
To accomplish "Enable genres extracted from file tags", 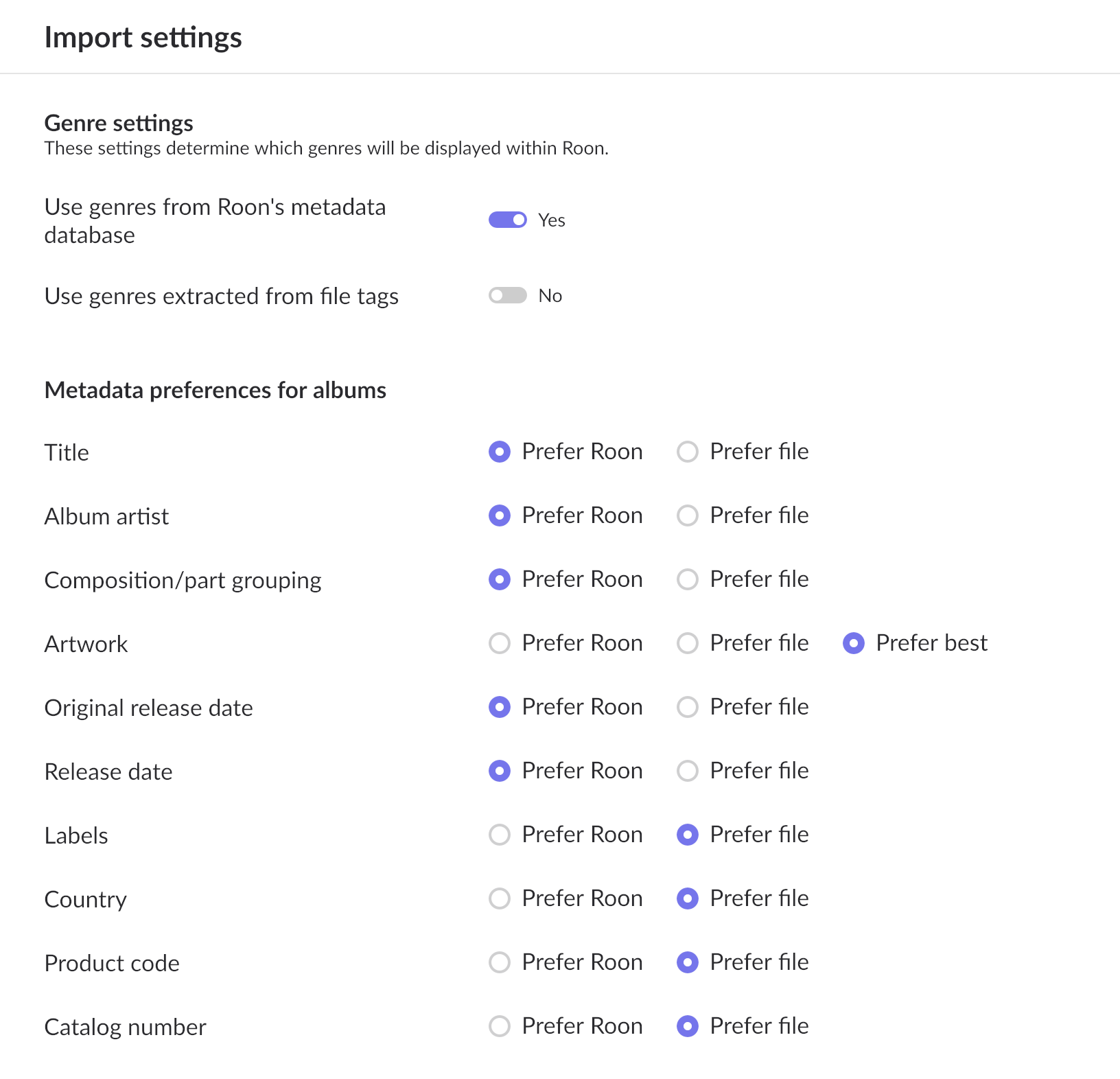I will [x=508, y=295].
